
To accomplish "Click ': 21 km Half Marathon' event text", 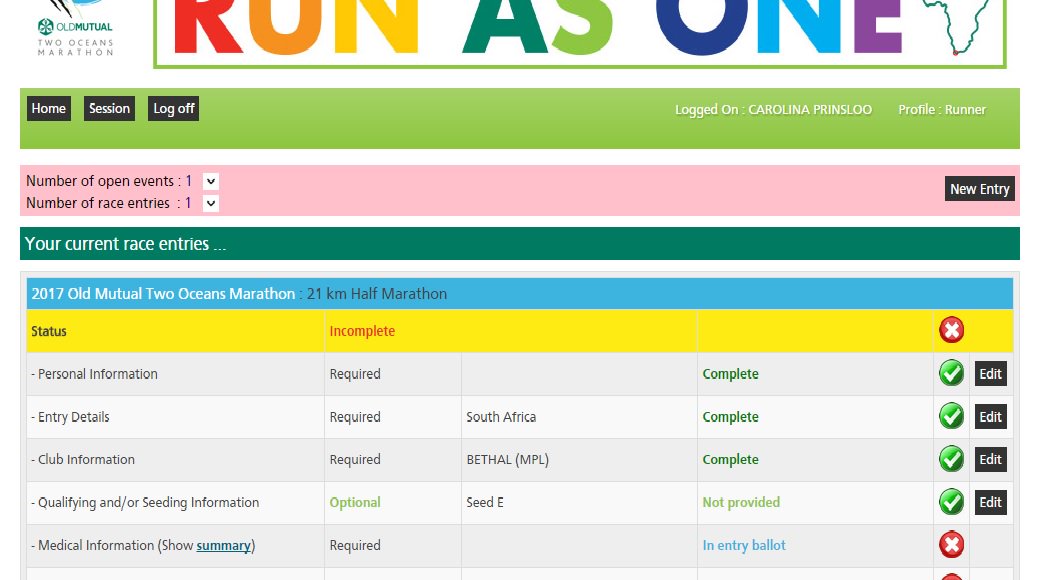I will coord(373,294).
